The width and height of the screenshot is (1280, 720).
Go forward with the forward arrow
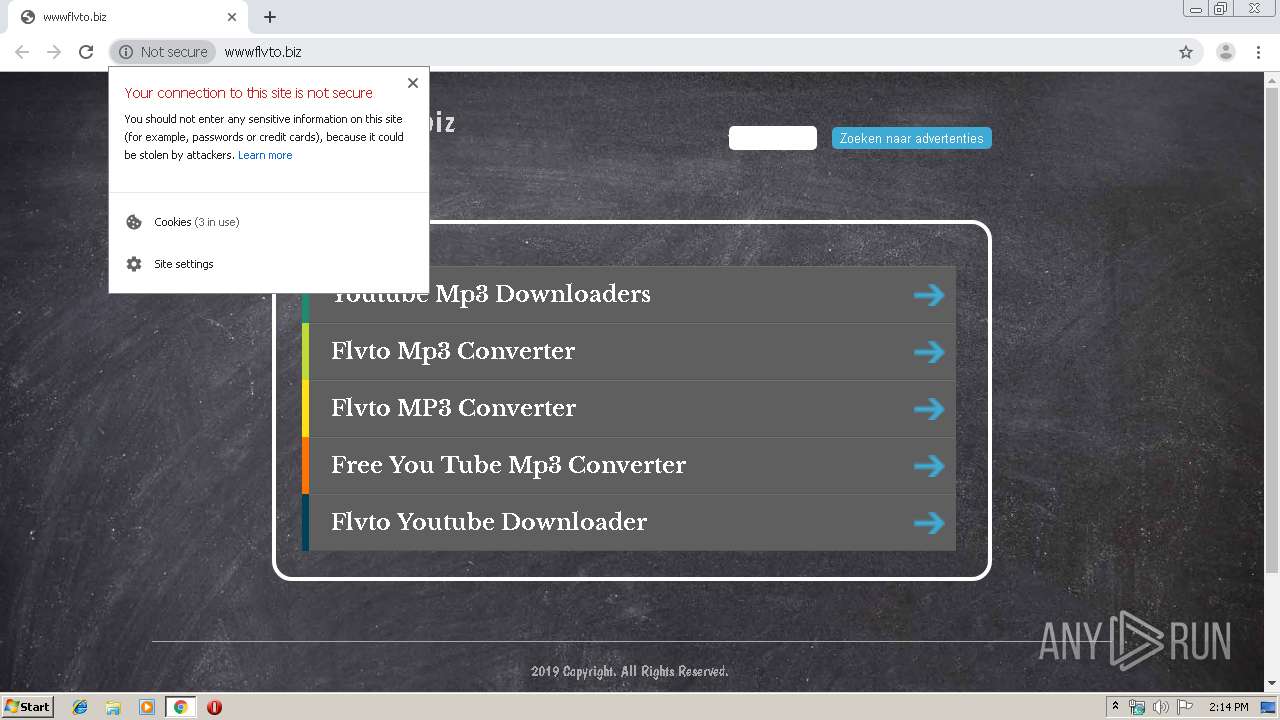click(x=54, y=52)
